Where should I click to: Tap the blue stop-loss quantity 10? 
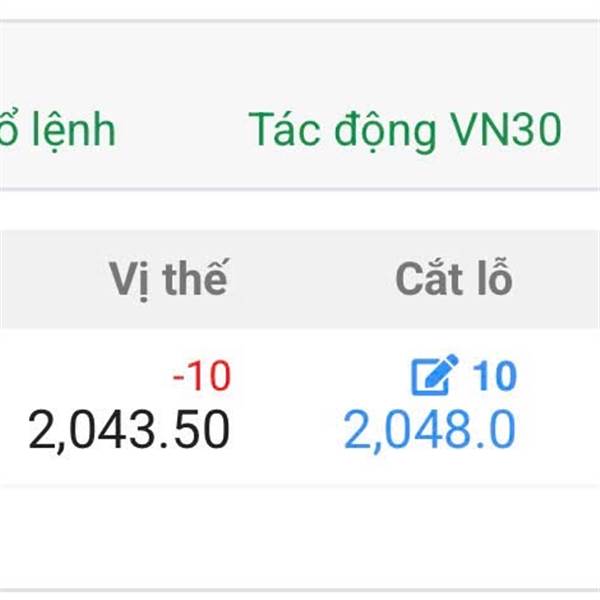(x=494, y=376)
